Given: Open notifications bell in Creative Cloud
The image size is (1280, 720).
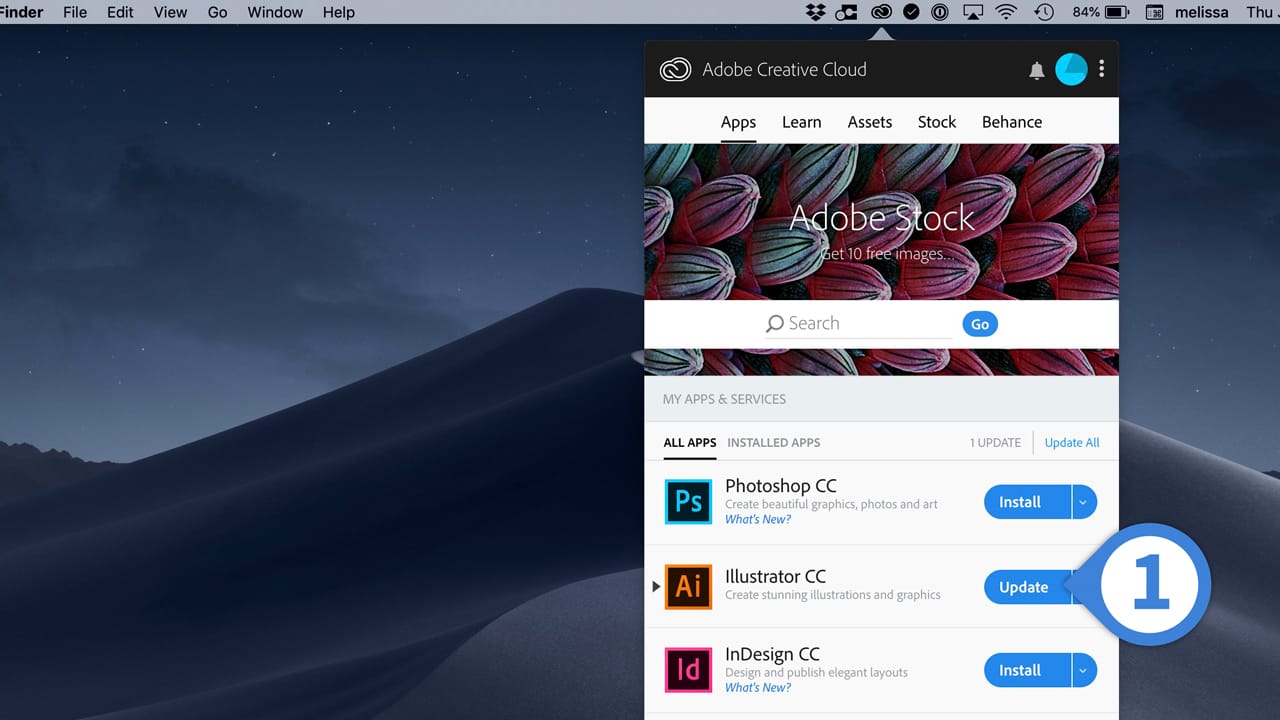Looking at the screenshot, I should pyautogui.click(x=1037, y=70).
